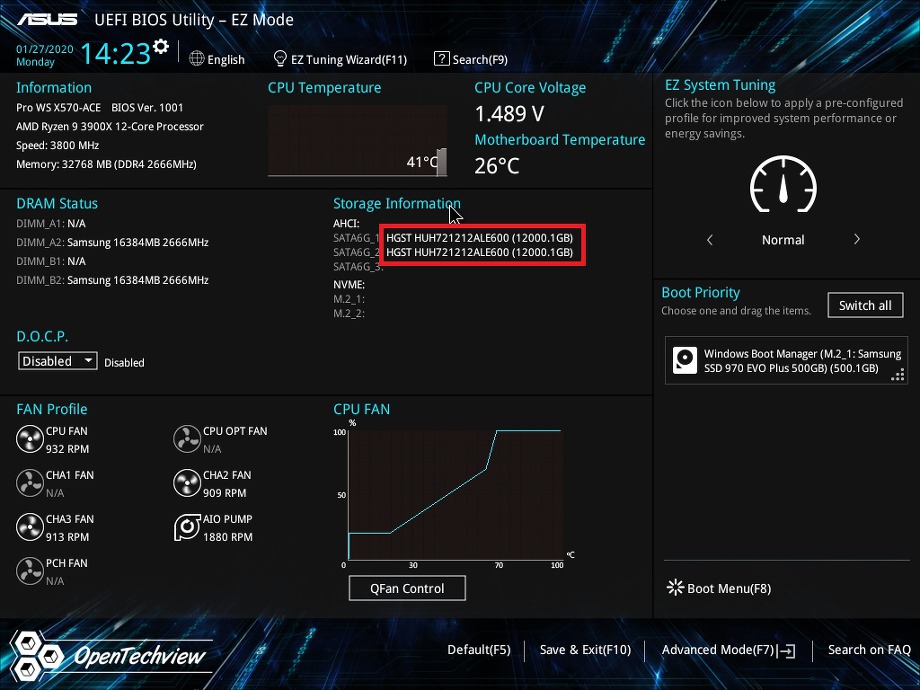Click the Speed: 3800 MHz text

coord(58,145)
